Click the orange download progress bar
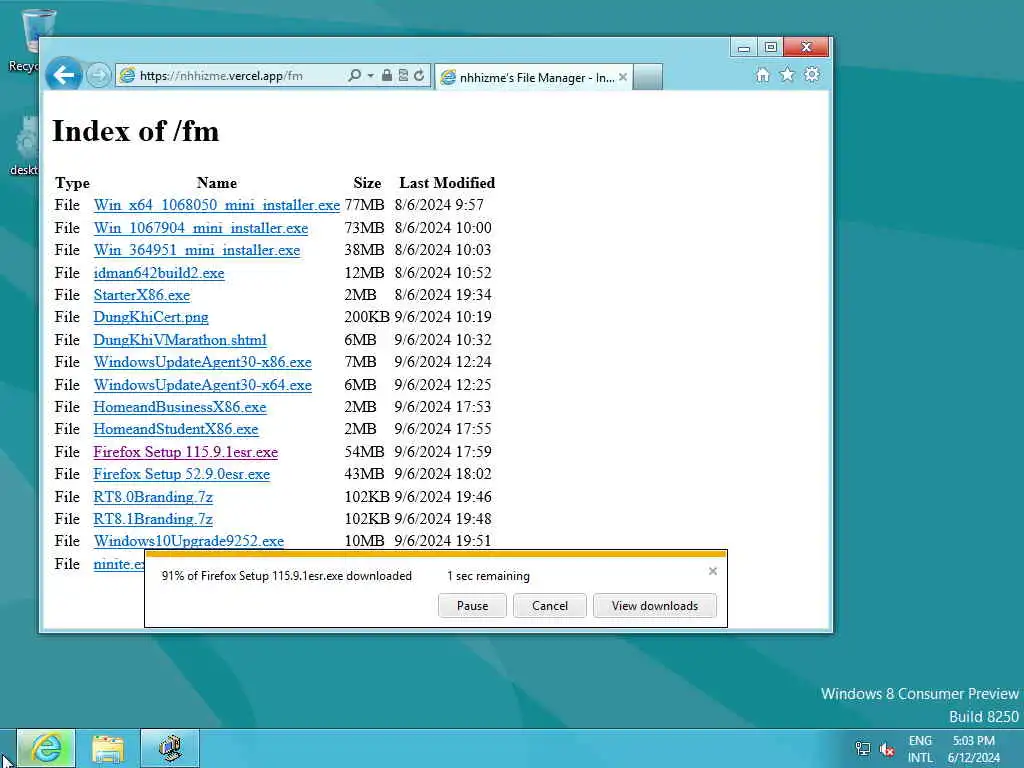 436,554
